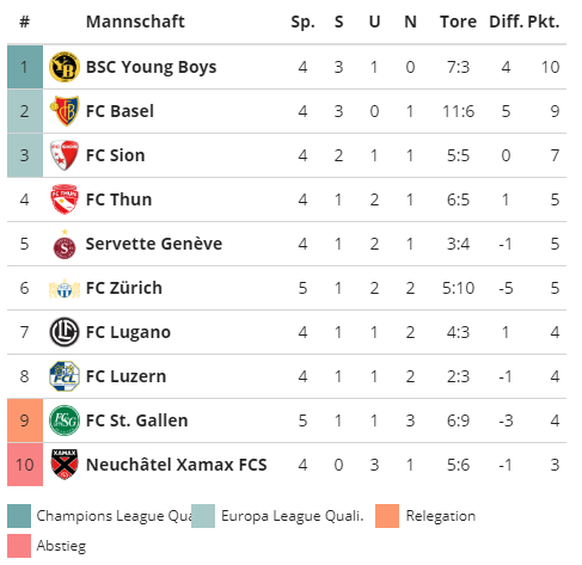Click the Champions League Quali legend swatch

pyautogui.click(x=19, y=516)
